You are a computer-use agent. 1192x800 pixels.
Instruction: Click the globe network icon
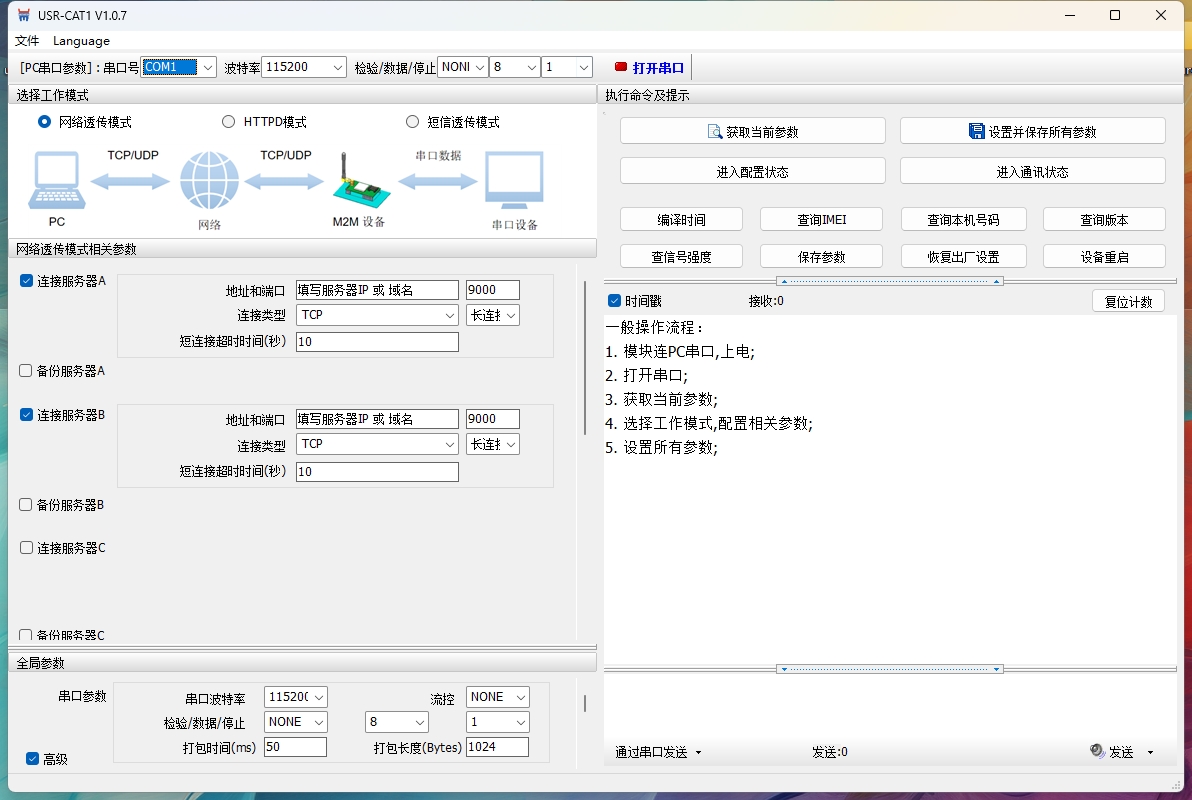tap(209, 181)
